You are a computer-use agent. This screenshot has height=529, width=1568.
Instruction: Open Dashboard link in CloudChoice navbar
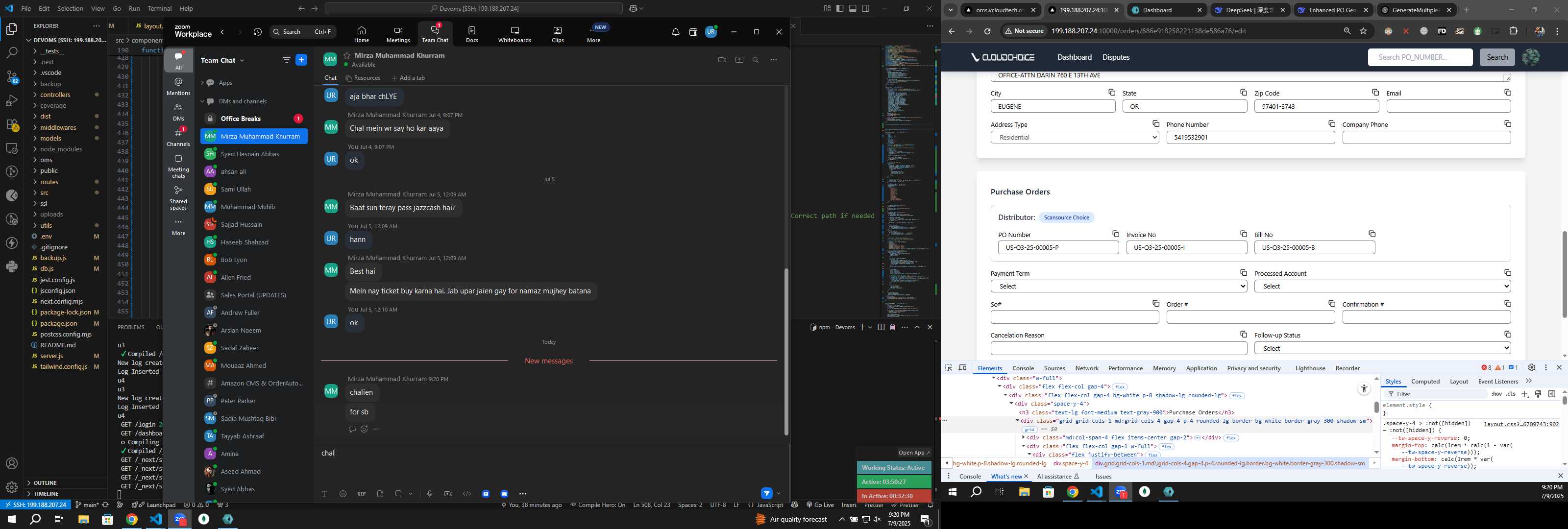pos(1075,57)
